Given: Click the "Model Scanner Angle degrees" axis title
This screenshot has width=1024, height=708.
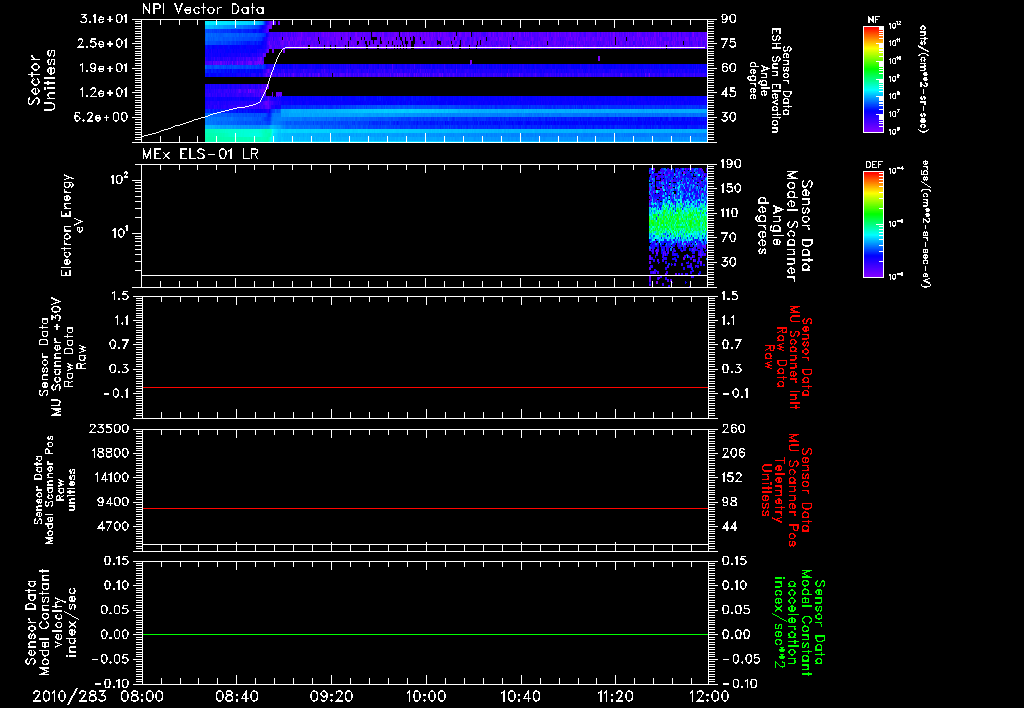Looking at the screenshot, I should (x=784, y=226).
